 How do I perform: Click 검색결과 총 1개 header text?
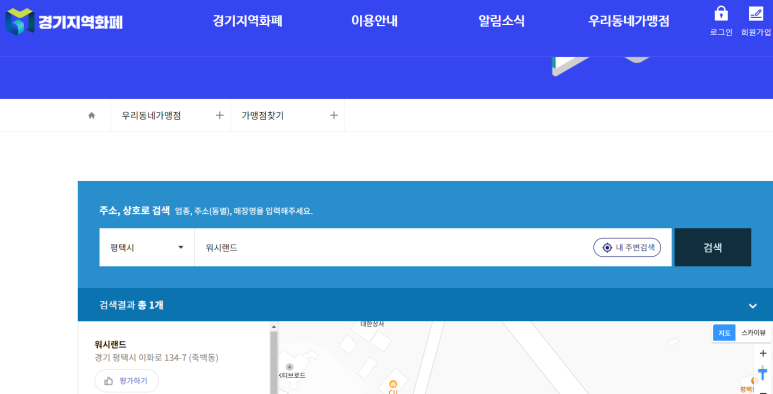point(131,305)
